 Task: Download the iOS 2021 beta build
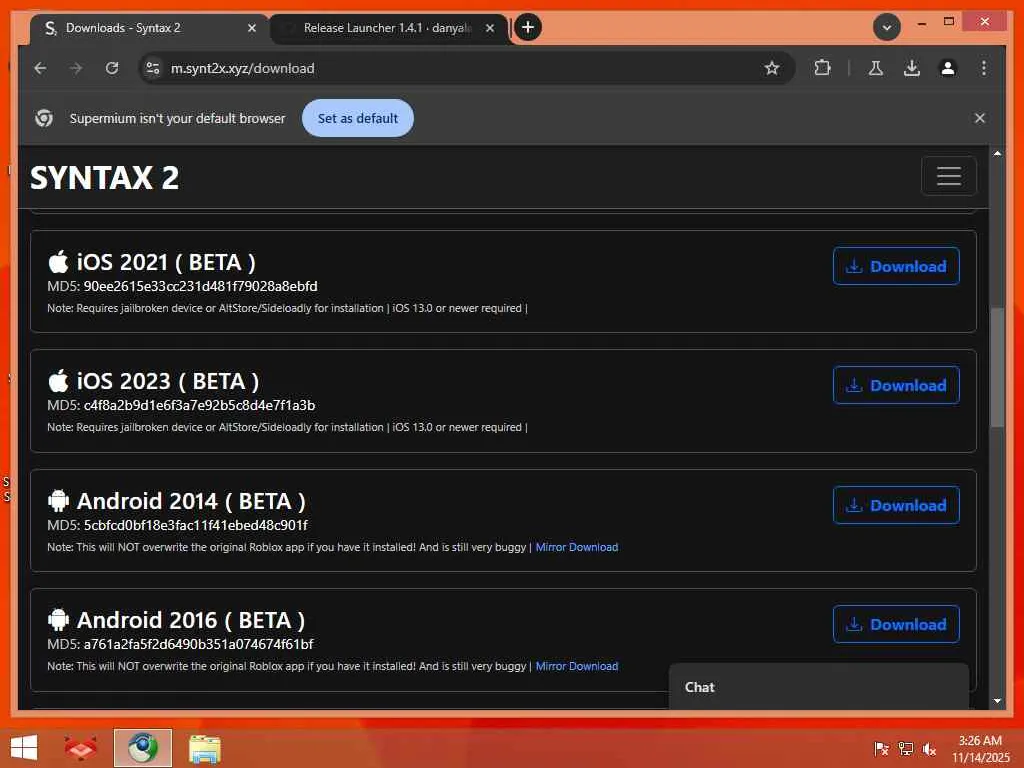click(x=896, y=266)
